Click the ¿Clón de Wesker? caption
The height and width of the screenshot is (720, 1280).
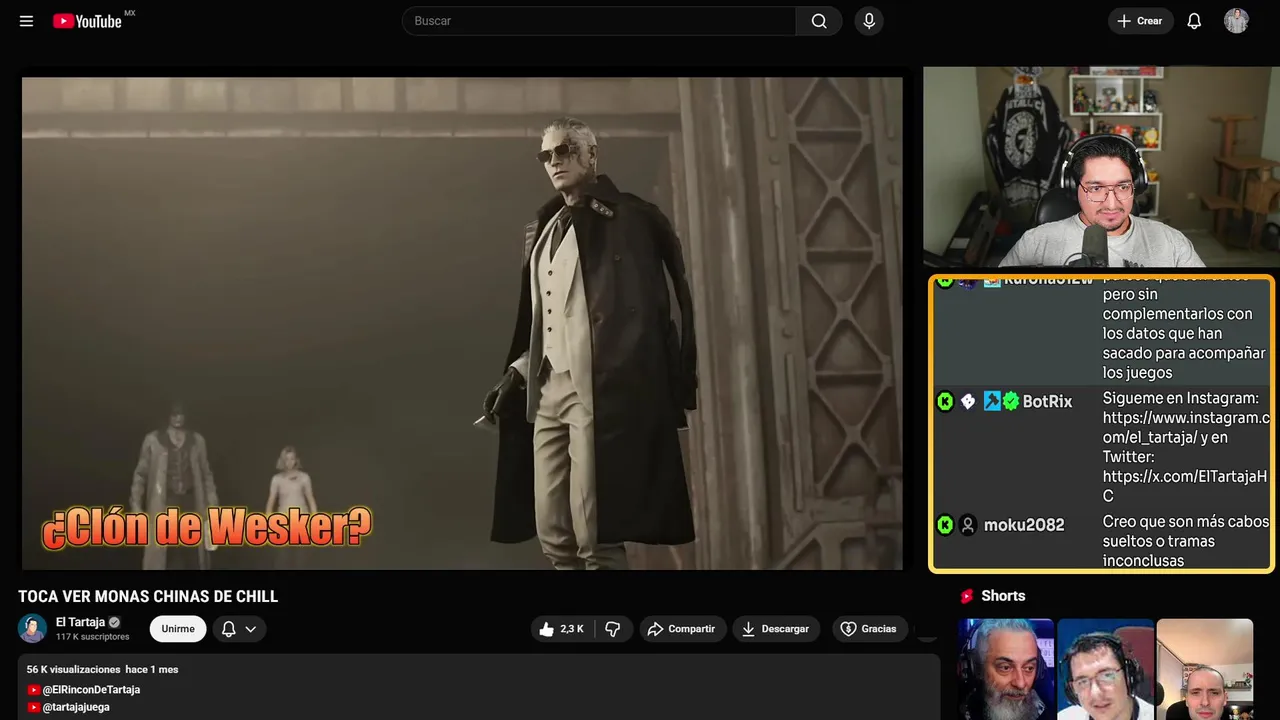pyautogui.click(x=206, y=527)
